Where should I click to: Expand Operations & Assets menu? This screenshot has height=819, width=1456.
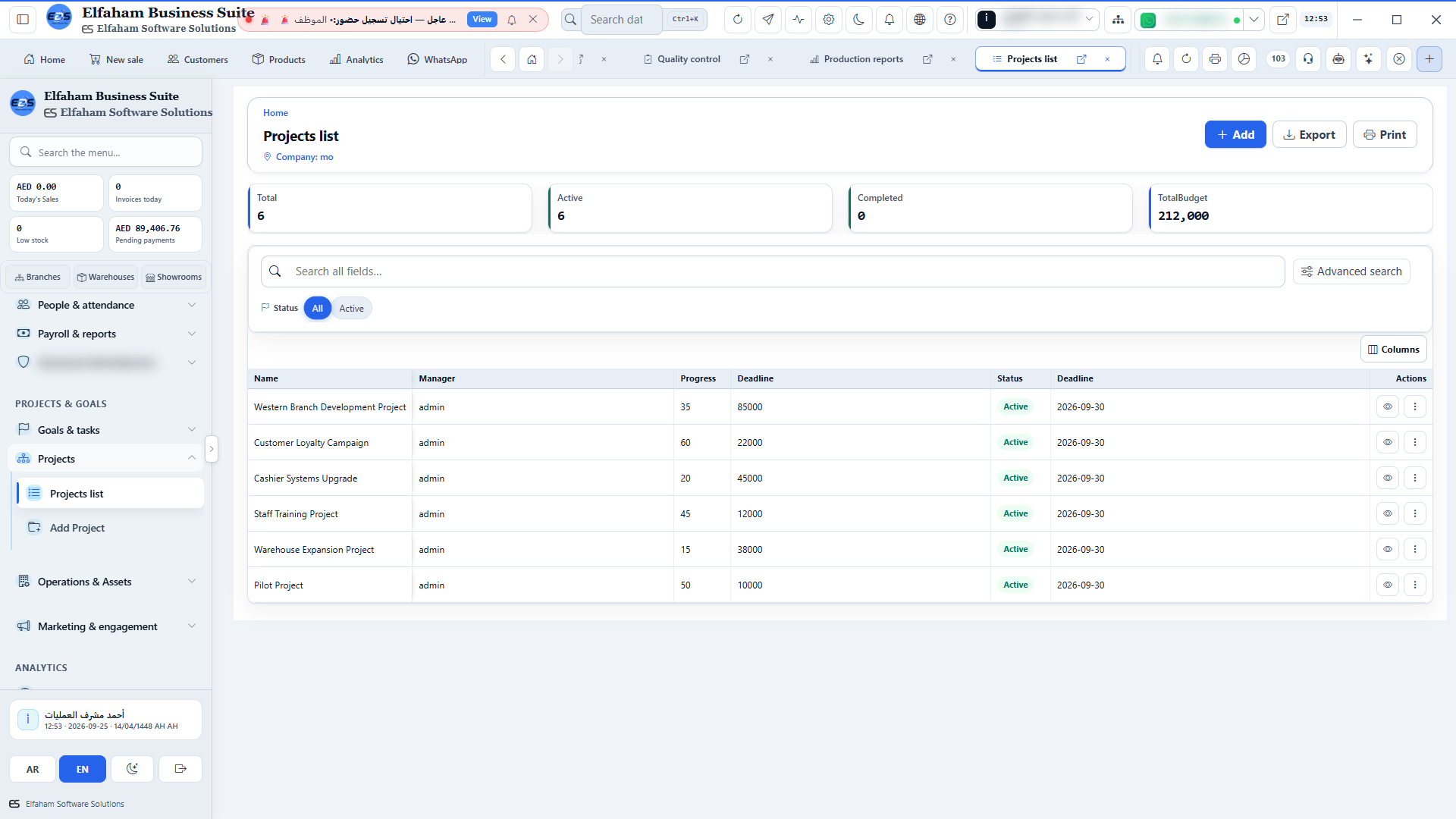point(106,582)
